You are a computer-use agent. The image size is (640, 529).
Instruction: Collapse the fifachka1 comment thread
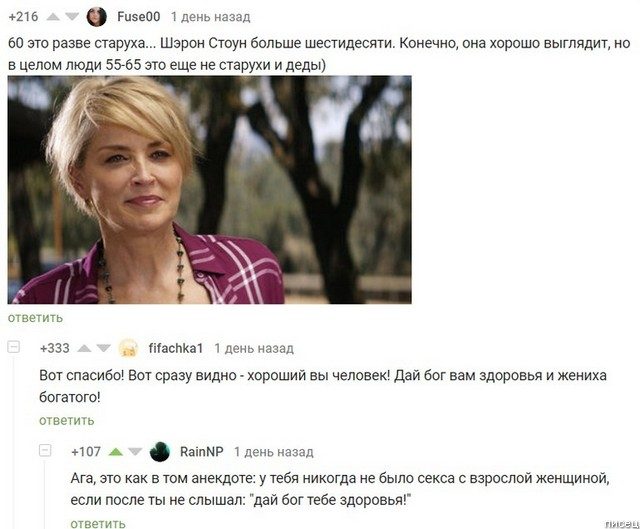pyautogui.click(x=14, y=347)
